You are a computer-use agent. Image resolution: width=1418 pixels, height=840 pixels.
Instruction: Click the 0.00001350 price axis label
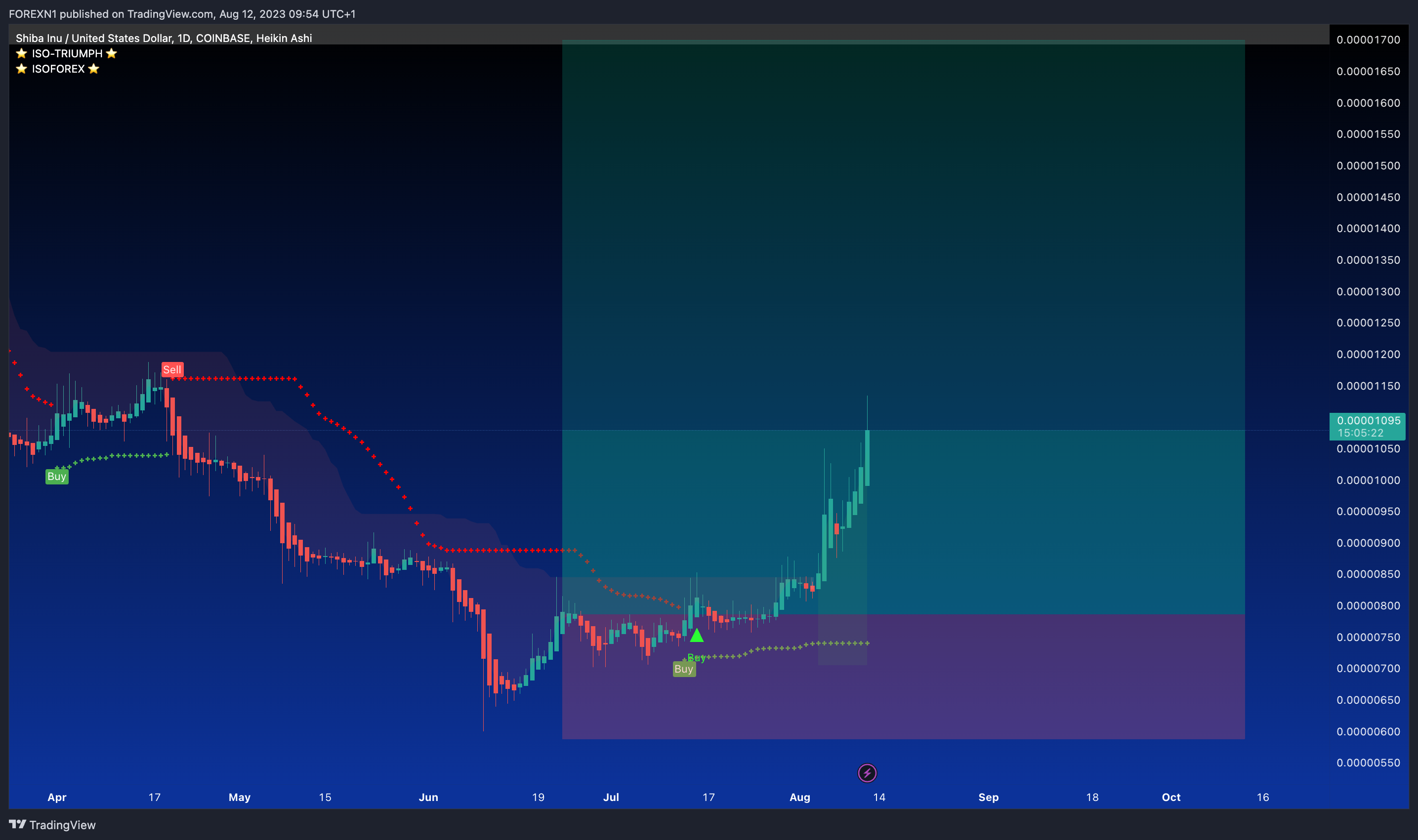tap(1368, 260)
